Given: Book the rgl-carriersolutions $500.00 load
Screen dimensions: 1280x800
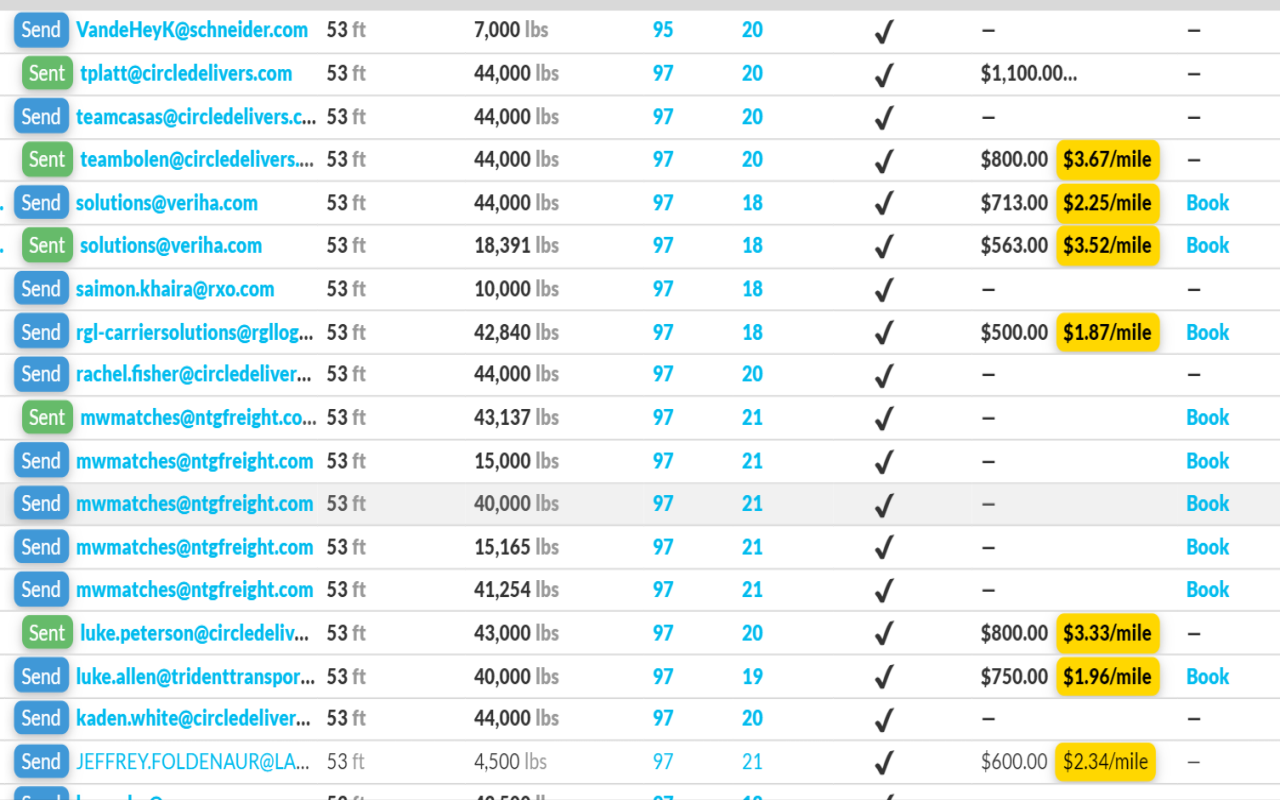Looking at the screenshot, I should click(1207, 333).
